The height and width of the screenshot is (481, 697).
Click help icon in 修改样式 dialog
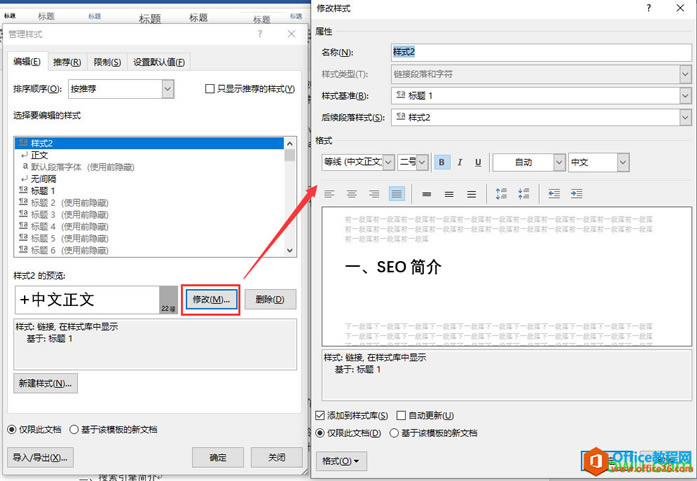[649, 8]
